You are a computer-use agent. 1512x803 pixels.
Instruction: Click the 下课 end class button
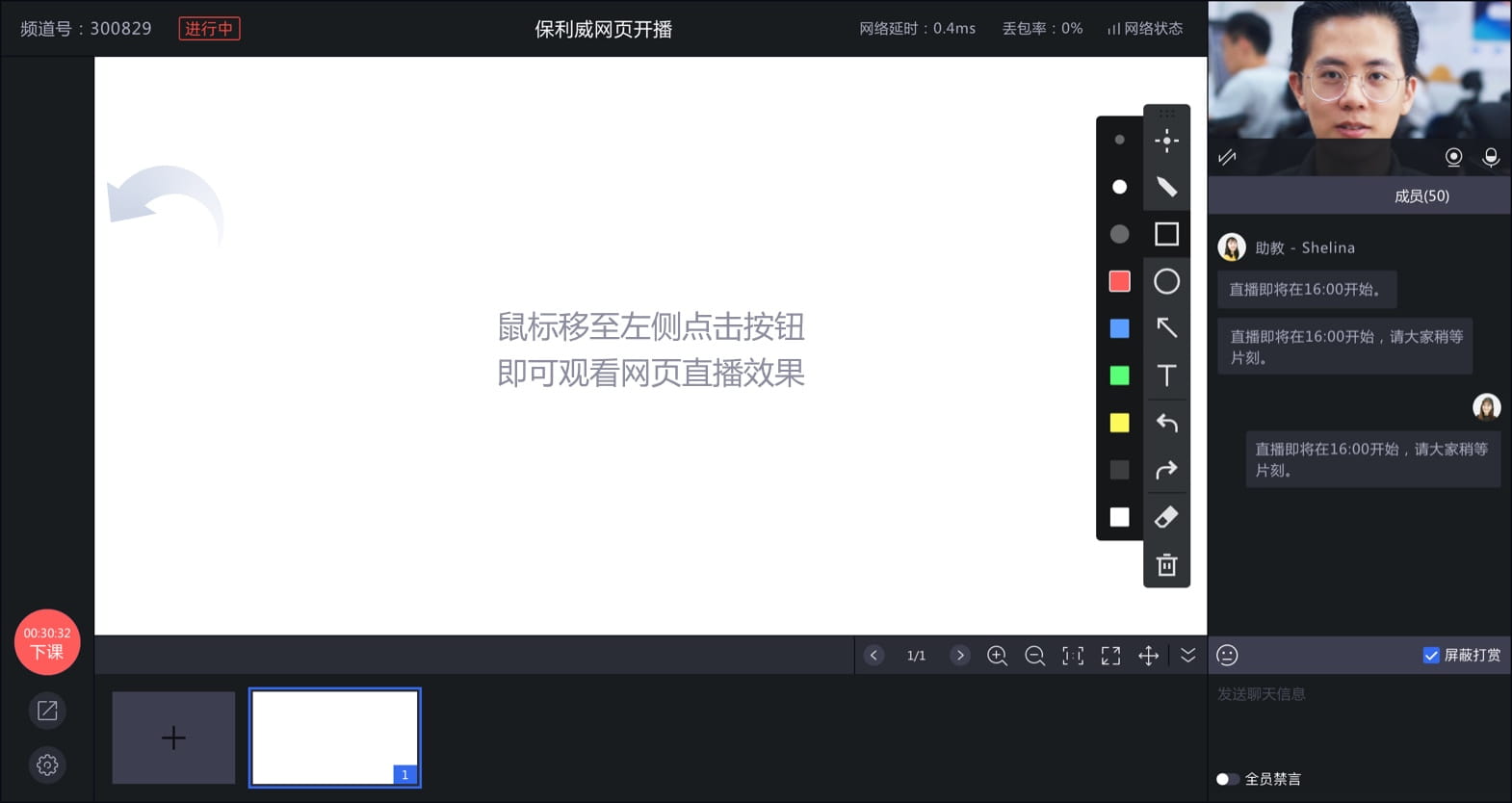[x=47, y=642]
